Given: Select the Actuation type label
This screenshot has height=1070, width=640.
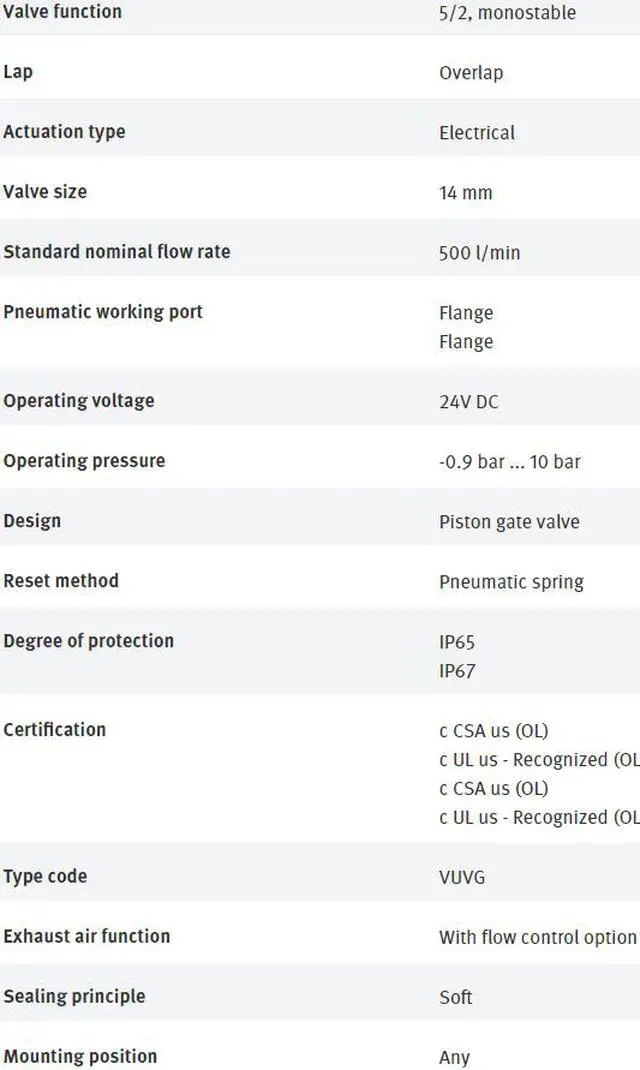Looking at the screenshot, I should click(64, 132).
